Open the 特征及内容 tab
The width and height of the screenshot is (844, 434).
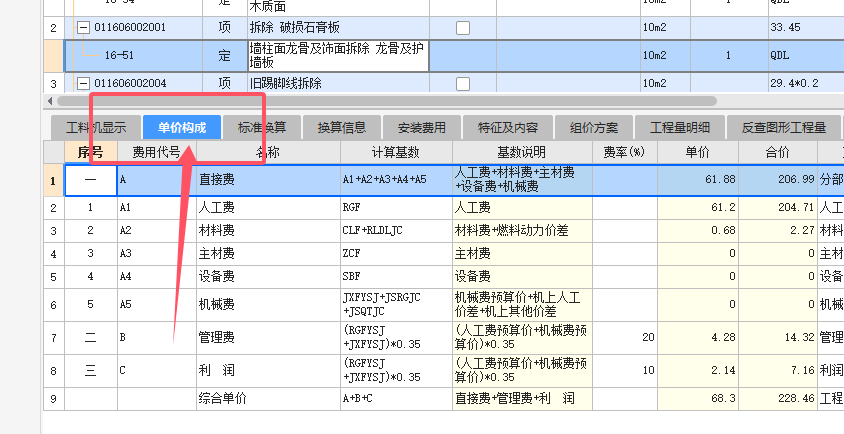point(508,128)
